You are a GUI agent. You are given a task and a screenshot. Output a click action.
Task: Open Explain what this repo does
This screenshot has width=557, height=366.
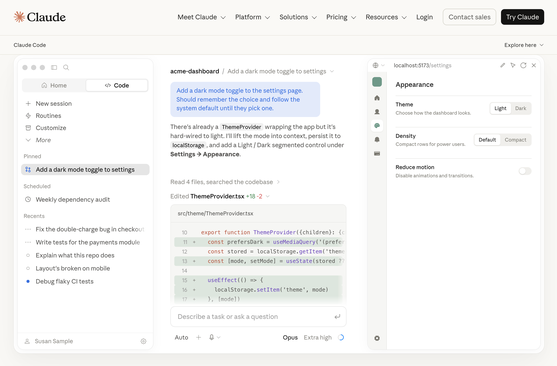point(85,255)
